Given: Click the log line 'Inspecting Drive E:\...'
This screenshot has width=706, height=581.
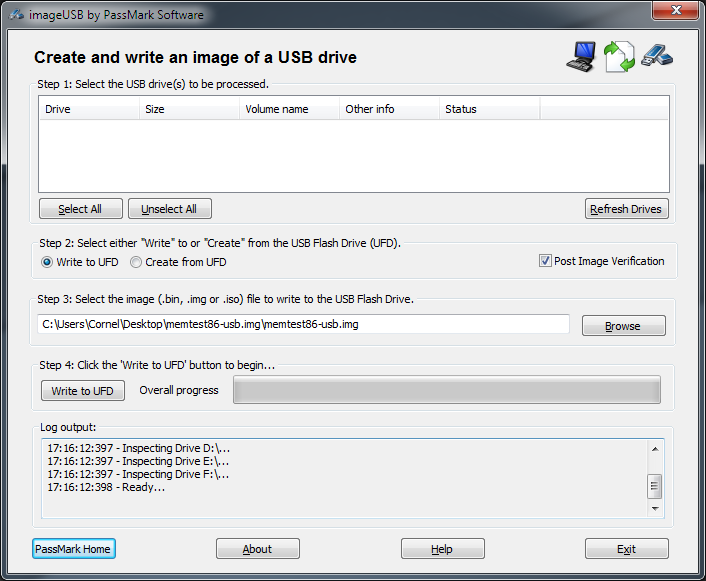Looking at the screenshot, I should (138, 461).
